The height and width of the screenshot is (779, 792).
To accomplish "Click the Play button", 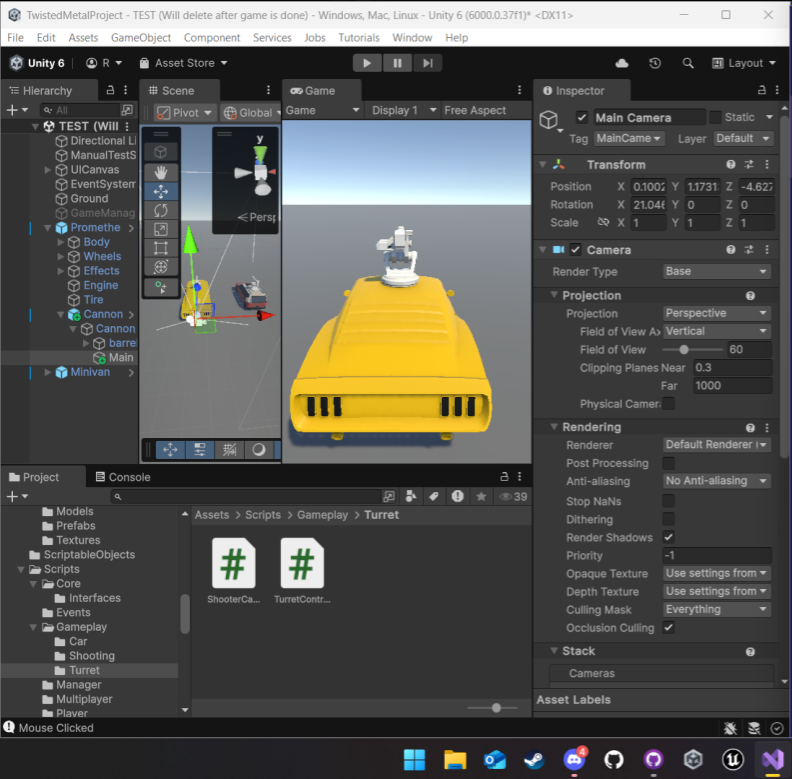I will 367,63.
